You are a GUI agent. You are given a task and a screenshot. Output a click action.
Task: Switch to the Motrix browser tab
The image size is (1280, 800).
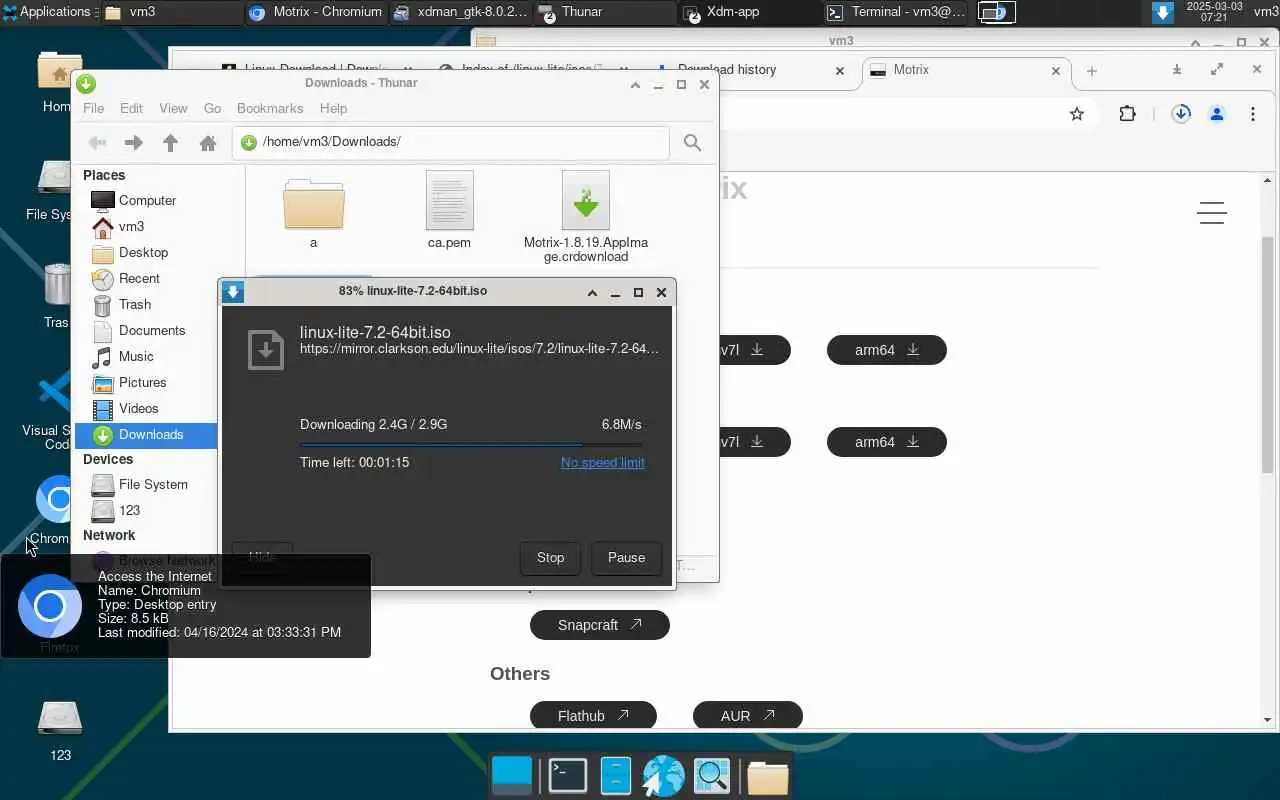click(x=958, y=70)
